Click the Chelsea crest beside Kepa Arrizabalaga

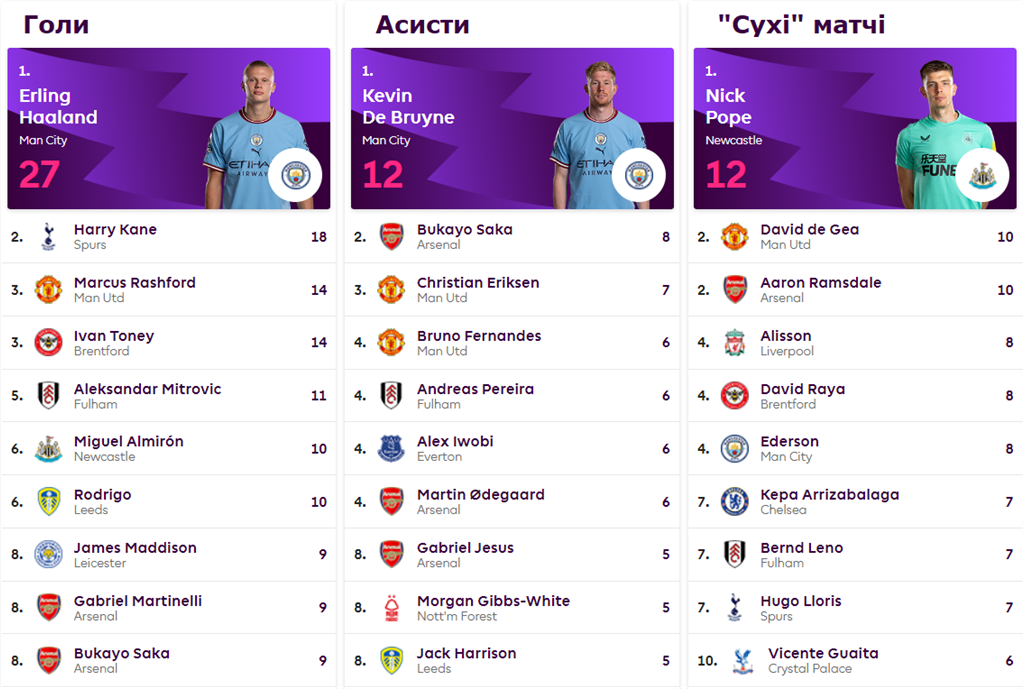735,502
